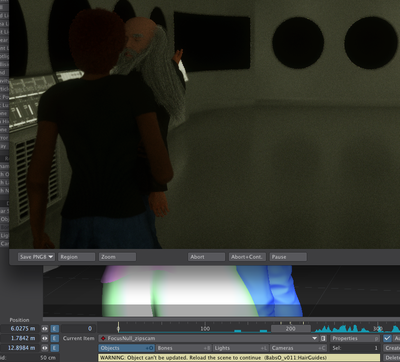Expand the Current Item FocusNull_zipscam dropdown
Viewport: 400px width, 362px height.
coord(208,338)
